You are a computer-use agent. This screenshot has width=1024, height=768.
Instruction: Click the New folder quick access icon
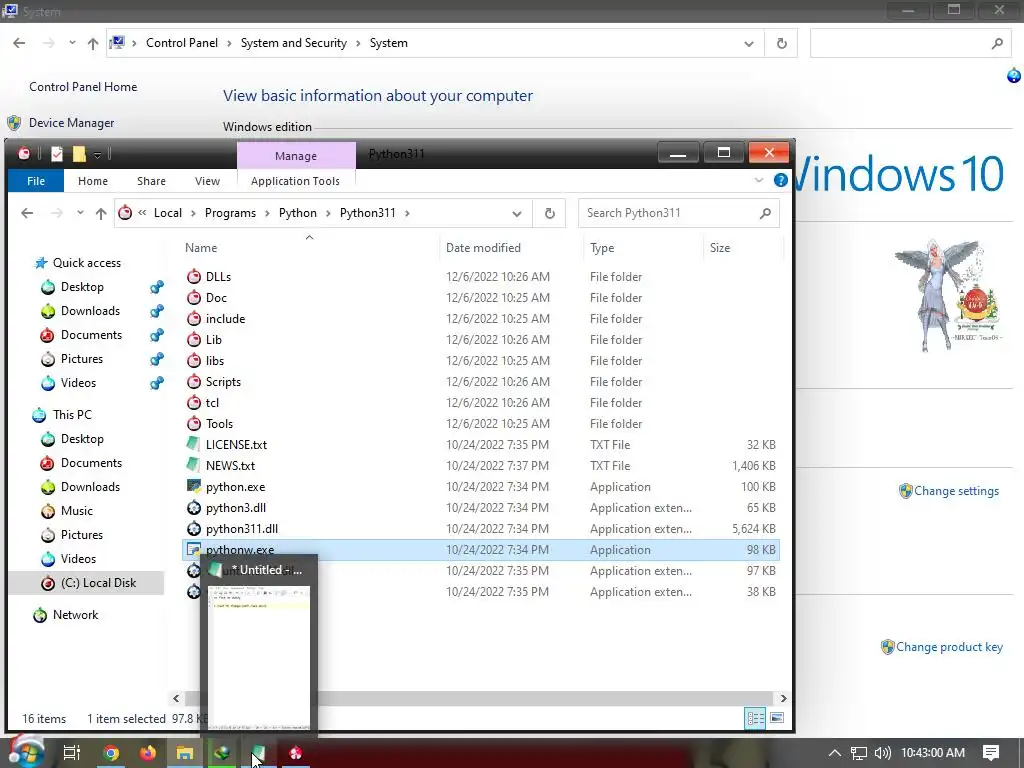click(x=79, y=154)
